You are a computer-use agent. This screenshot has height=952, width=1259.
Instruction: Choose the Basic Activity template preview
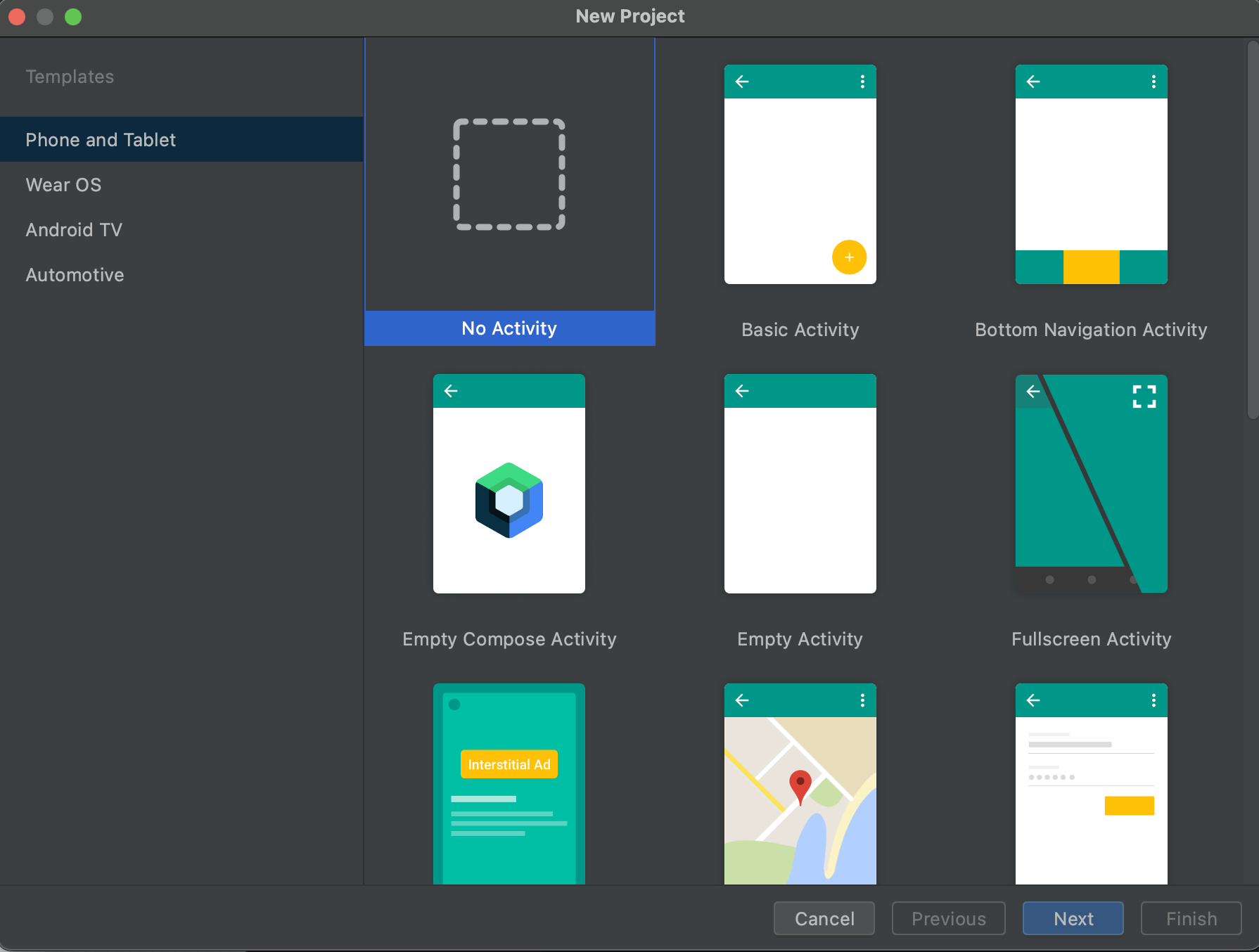pos(800,174)
